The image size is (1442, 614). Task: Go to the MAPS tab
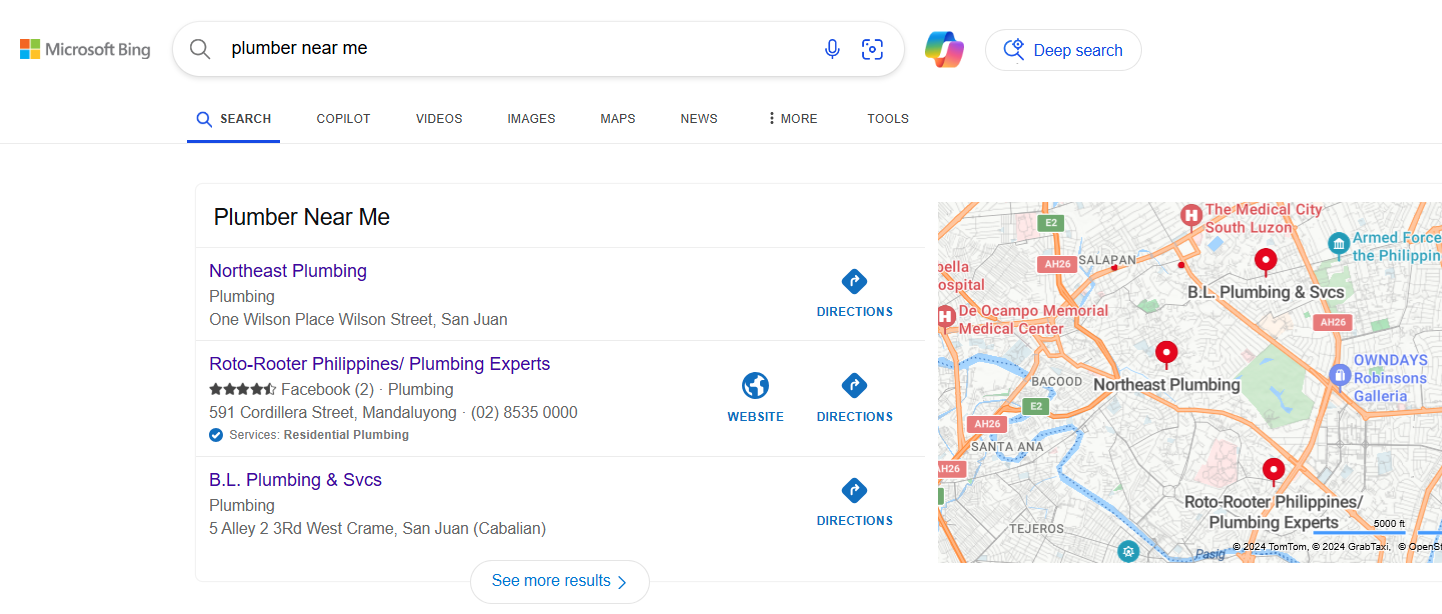tap(618, 119)
